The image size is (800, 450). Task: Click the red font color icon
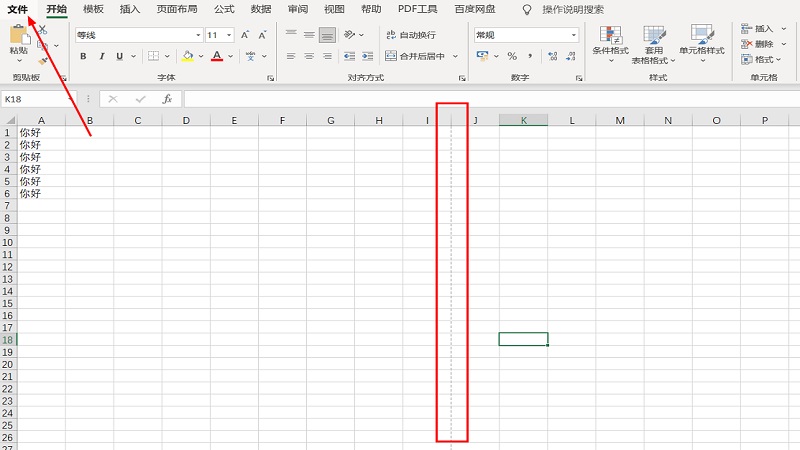(x=216, y=56)
